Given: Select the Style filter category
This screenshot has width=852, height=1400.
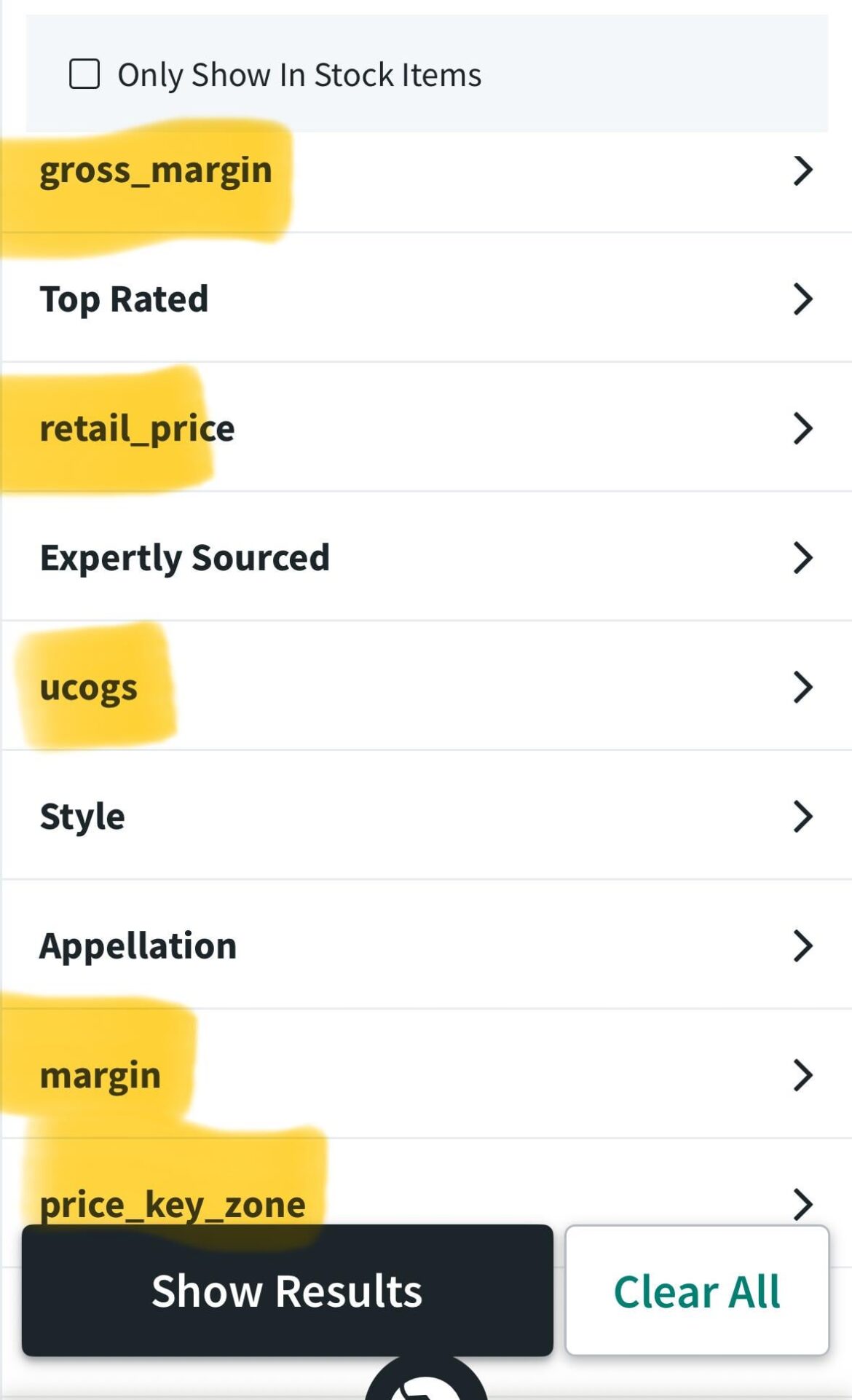Looking at the screenshot, I should pyautogui.click(x=82, y=817).
